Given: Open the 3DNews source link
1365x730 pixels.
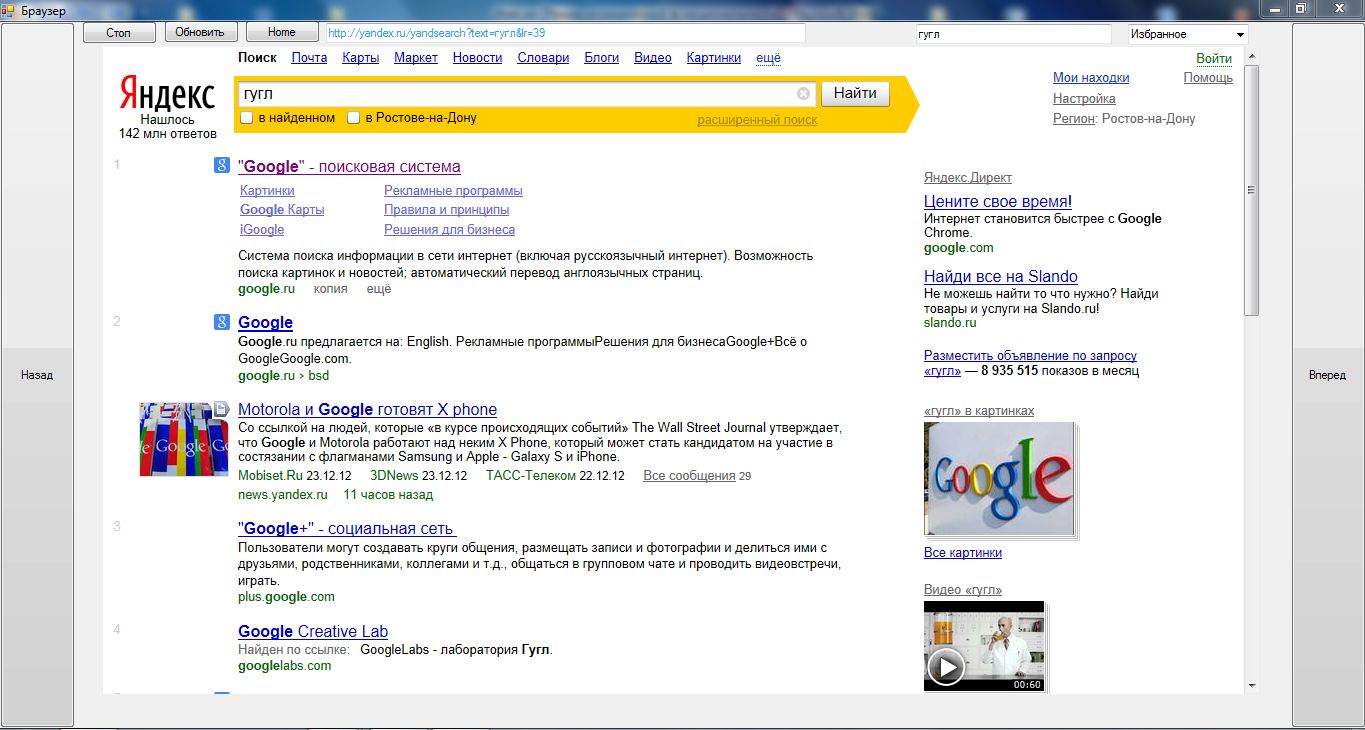Looking at the screenshot, I should pyautogui.click(x=394, y=476).
